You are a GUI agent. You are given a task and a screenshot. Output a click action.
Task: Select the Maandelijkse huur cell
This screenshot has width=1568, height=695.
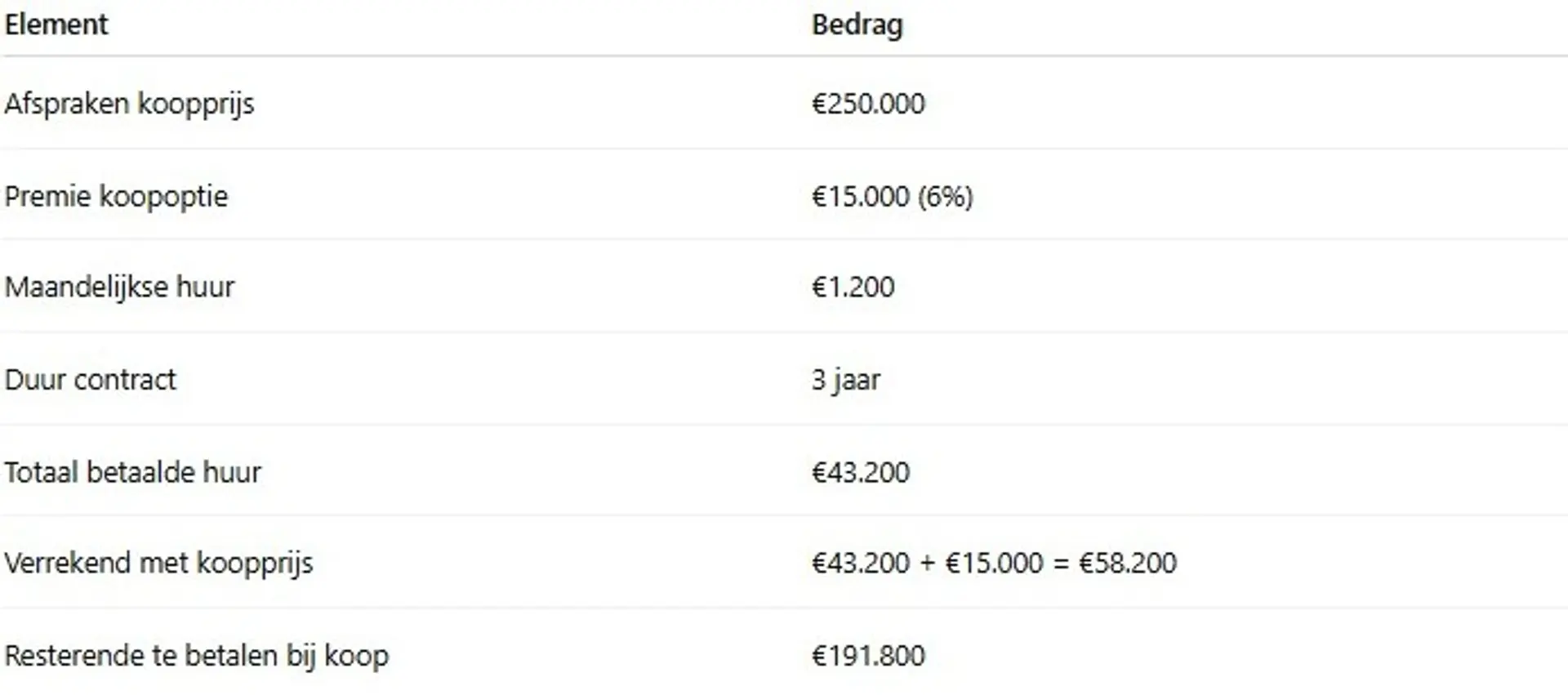point(119,287)
